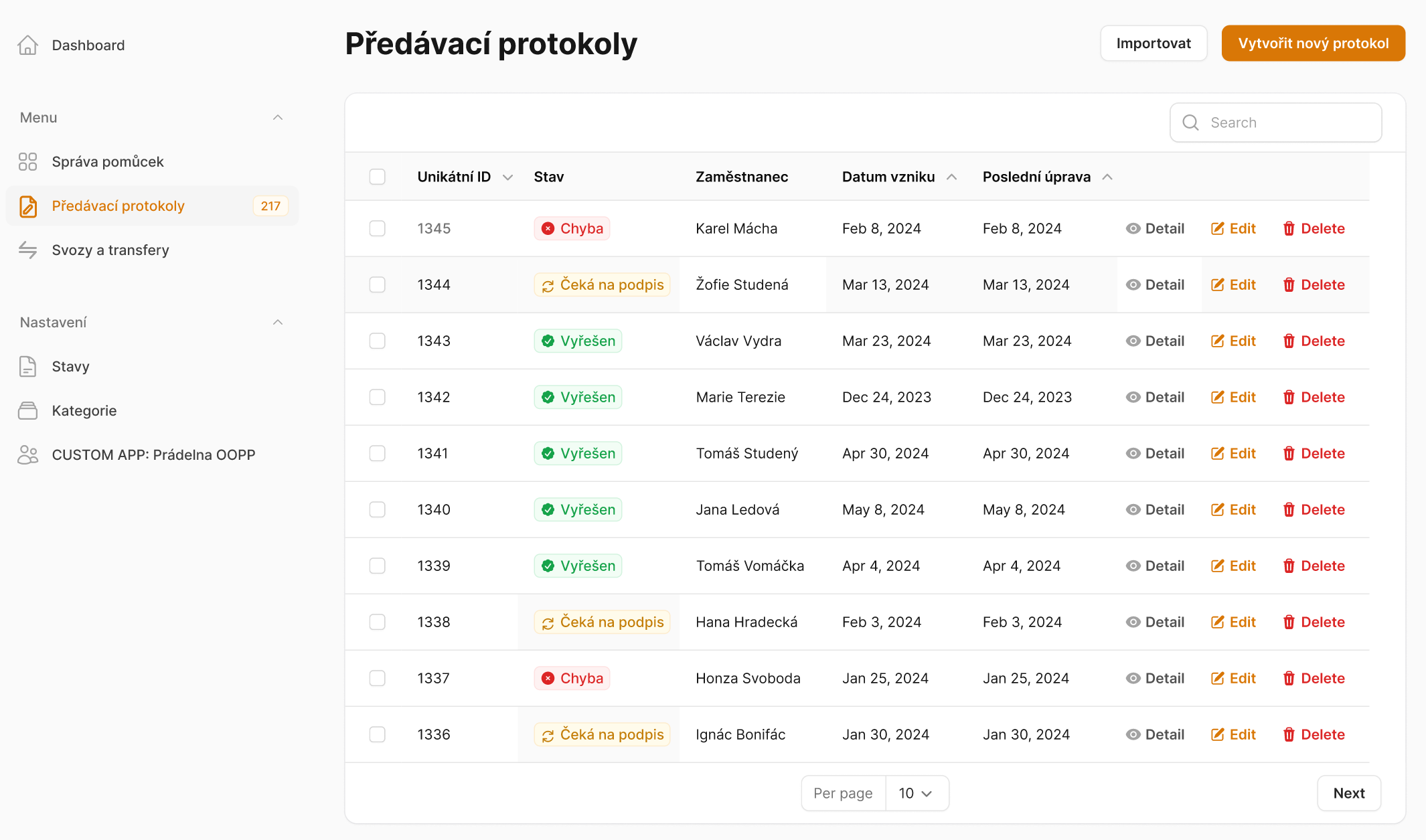Click the Importovat button
This screenshot has width=1426, height=840.
coord(1153,43)
